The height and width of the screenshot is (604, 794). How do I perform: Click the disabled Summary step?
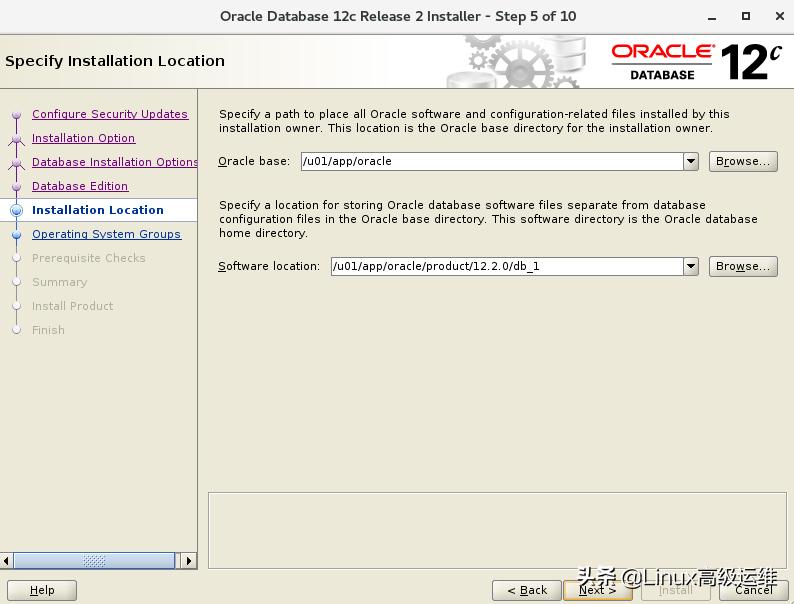coord(60,282)
